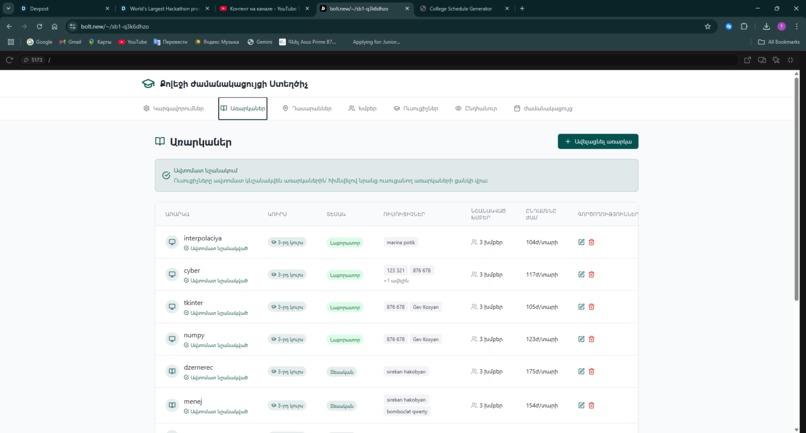The height and width of the screenshot is (433, 806).
Task: Click the preview path field after 5173
Action: (x=391, y=60)
